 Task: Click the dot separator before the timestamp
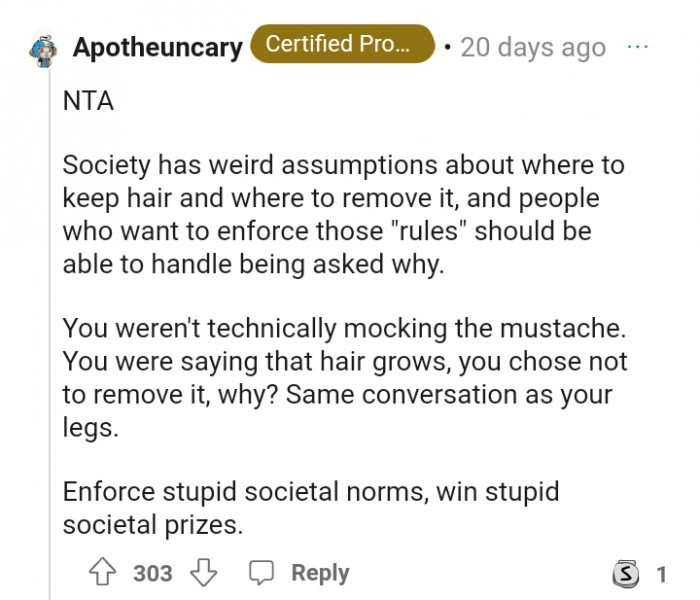point(447,48)
